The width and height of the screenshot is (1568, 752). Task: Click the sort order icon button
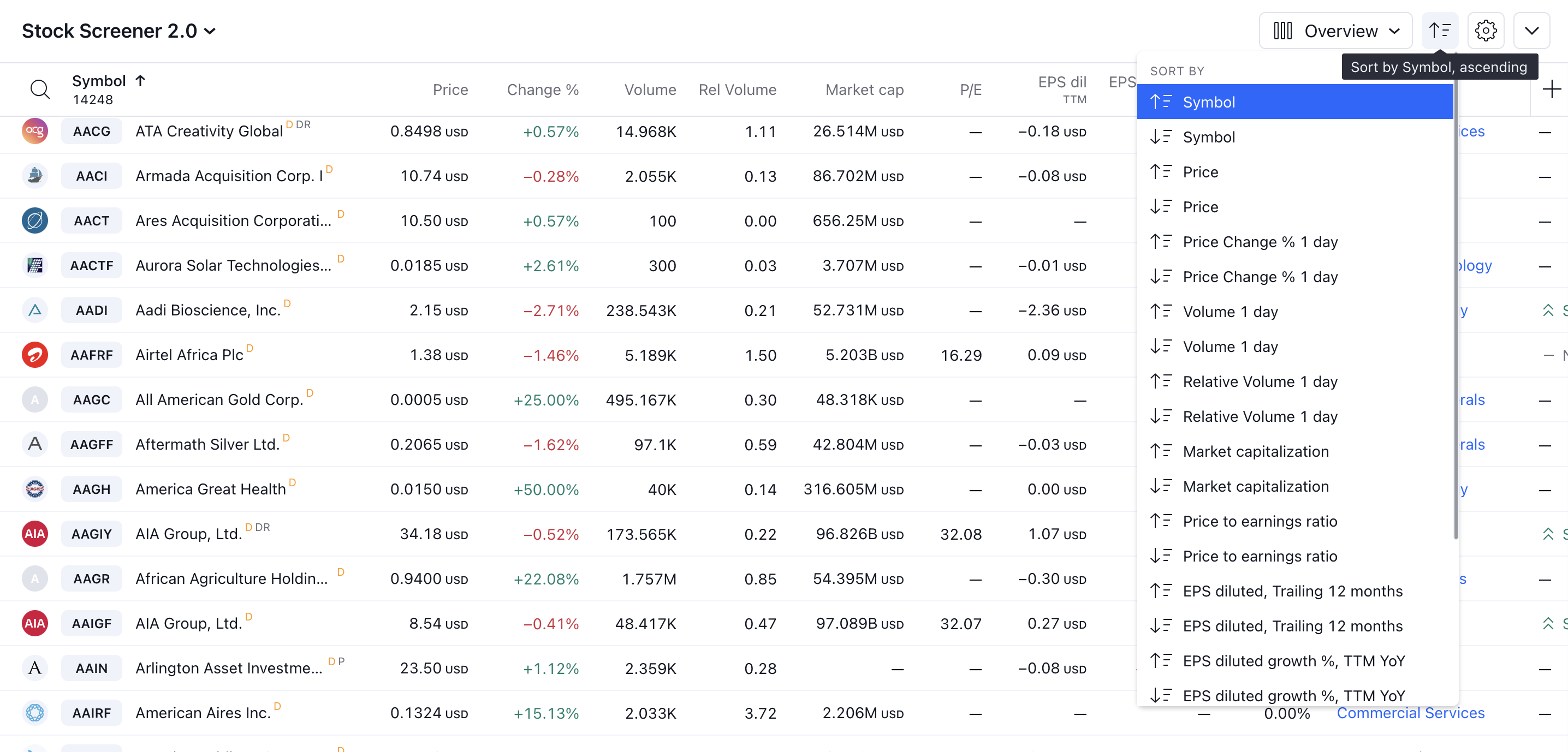coord(1440,31)
